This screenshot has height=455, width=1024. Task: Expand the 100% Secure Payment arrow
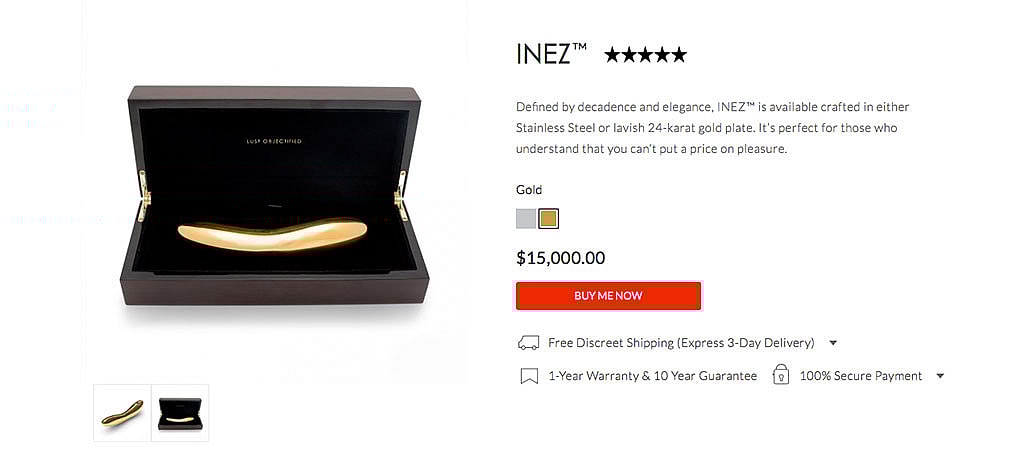click(x=940, y=376)
